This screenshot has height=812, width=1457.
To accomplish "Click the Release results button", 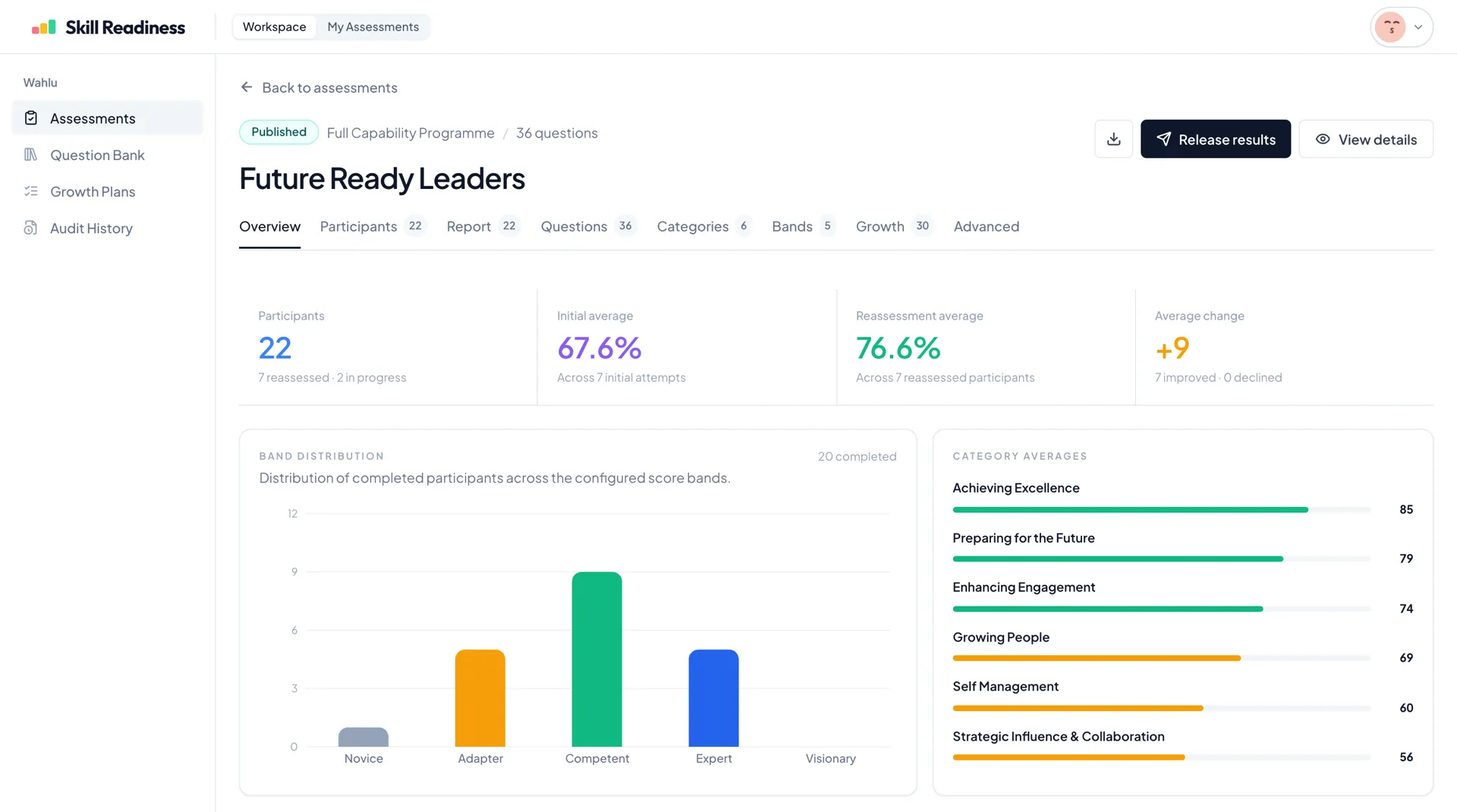I will (1215, 139).
